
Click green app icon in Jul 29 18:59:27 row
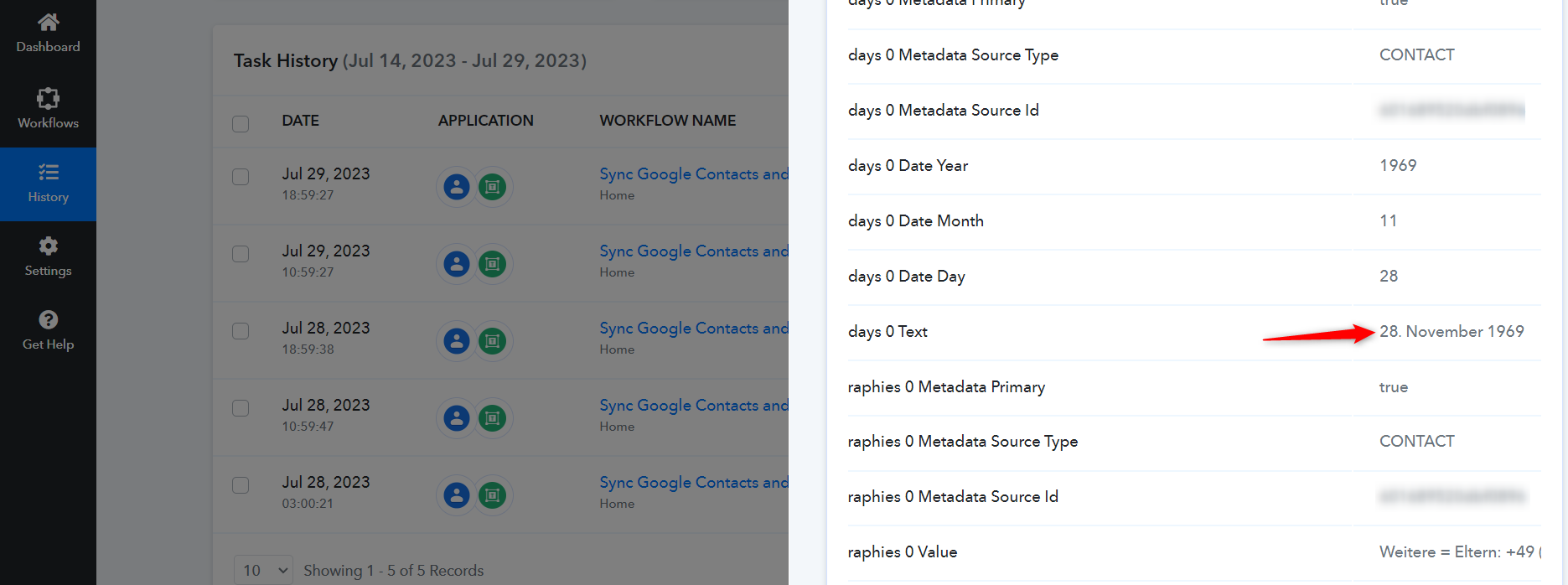[x=493, y=187]
